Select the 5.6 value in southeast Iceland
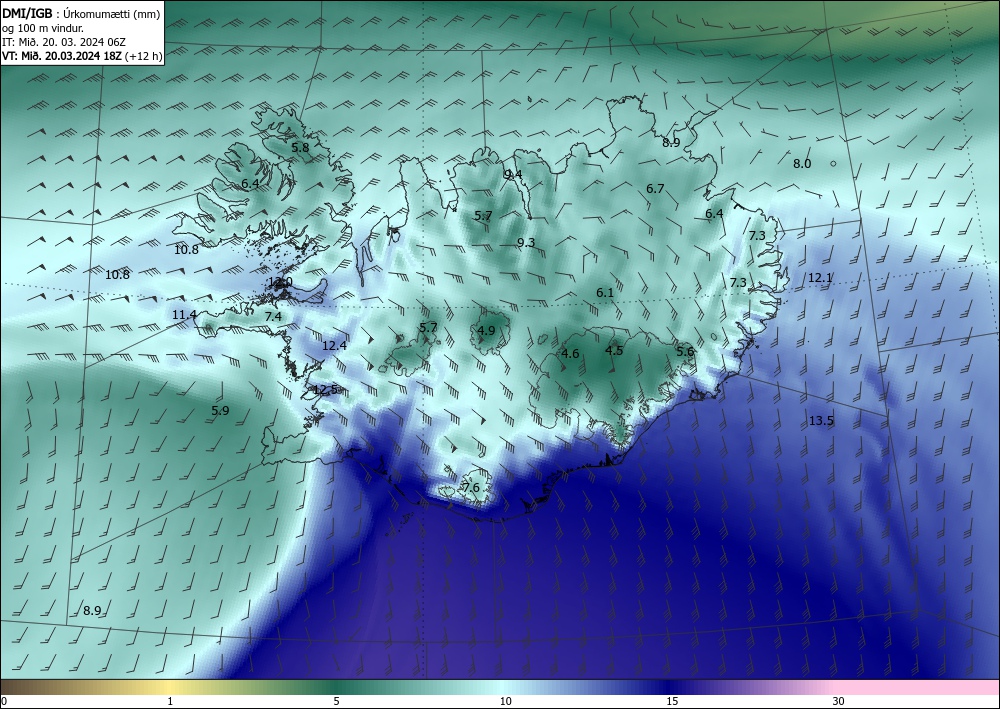 [685, 351]
